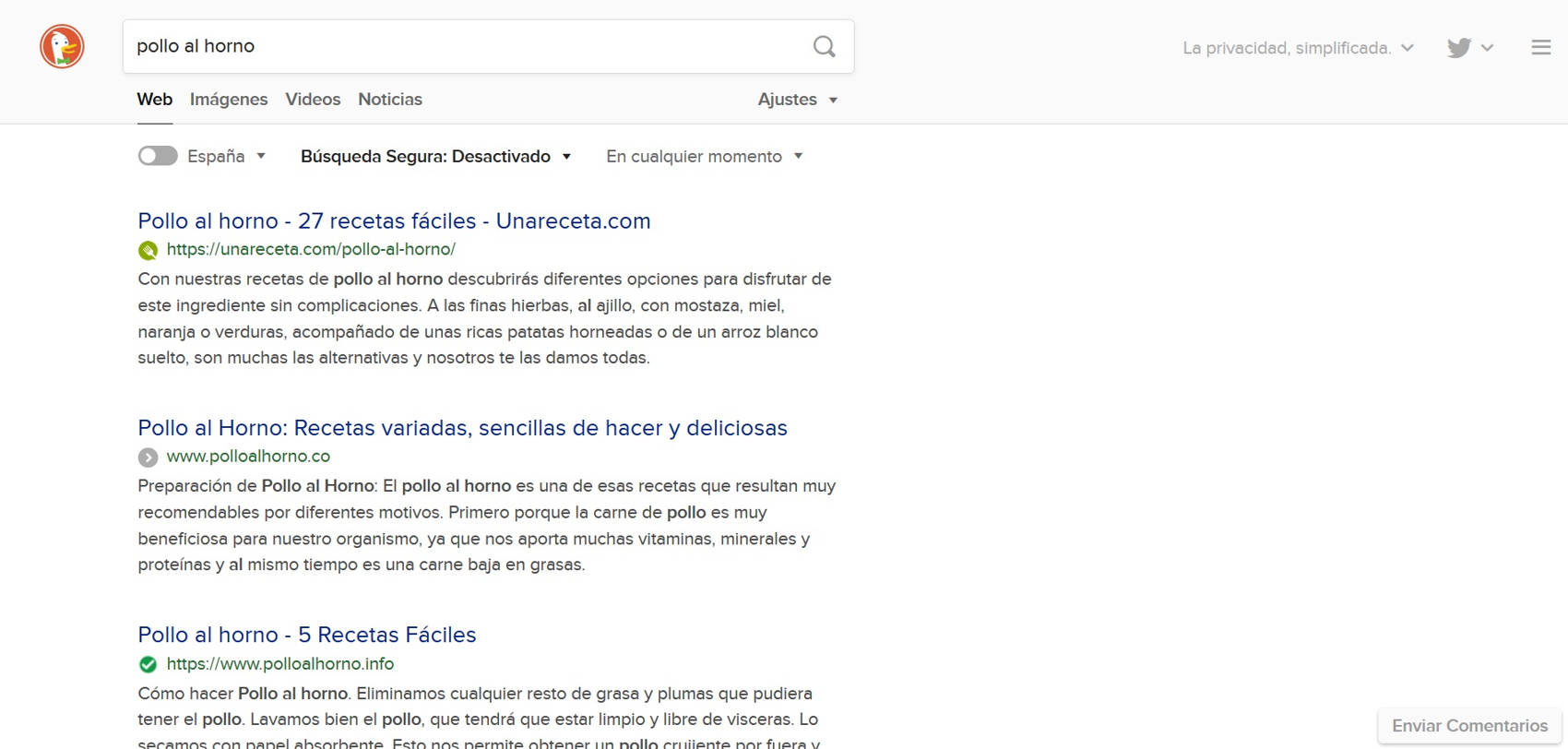Select the Web tab
Screen dimensions: 1568x749
point(155,100)
